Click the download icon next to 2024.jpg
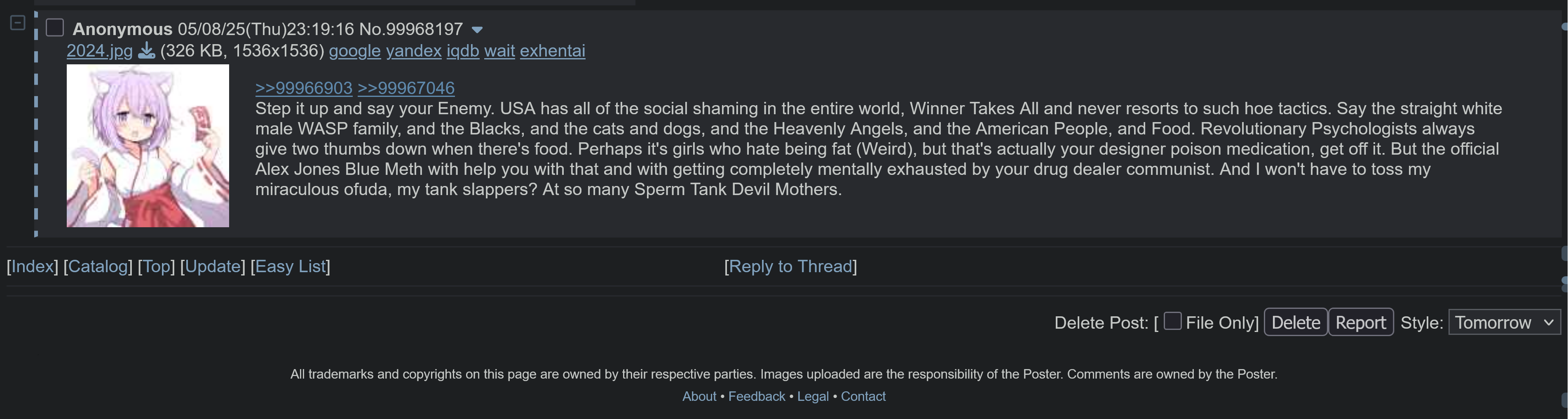The width and height of the screenshot is (1568, 419). 146,51
